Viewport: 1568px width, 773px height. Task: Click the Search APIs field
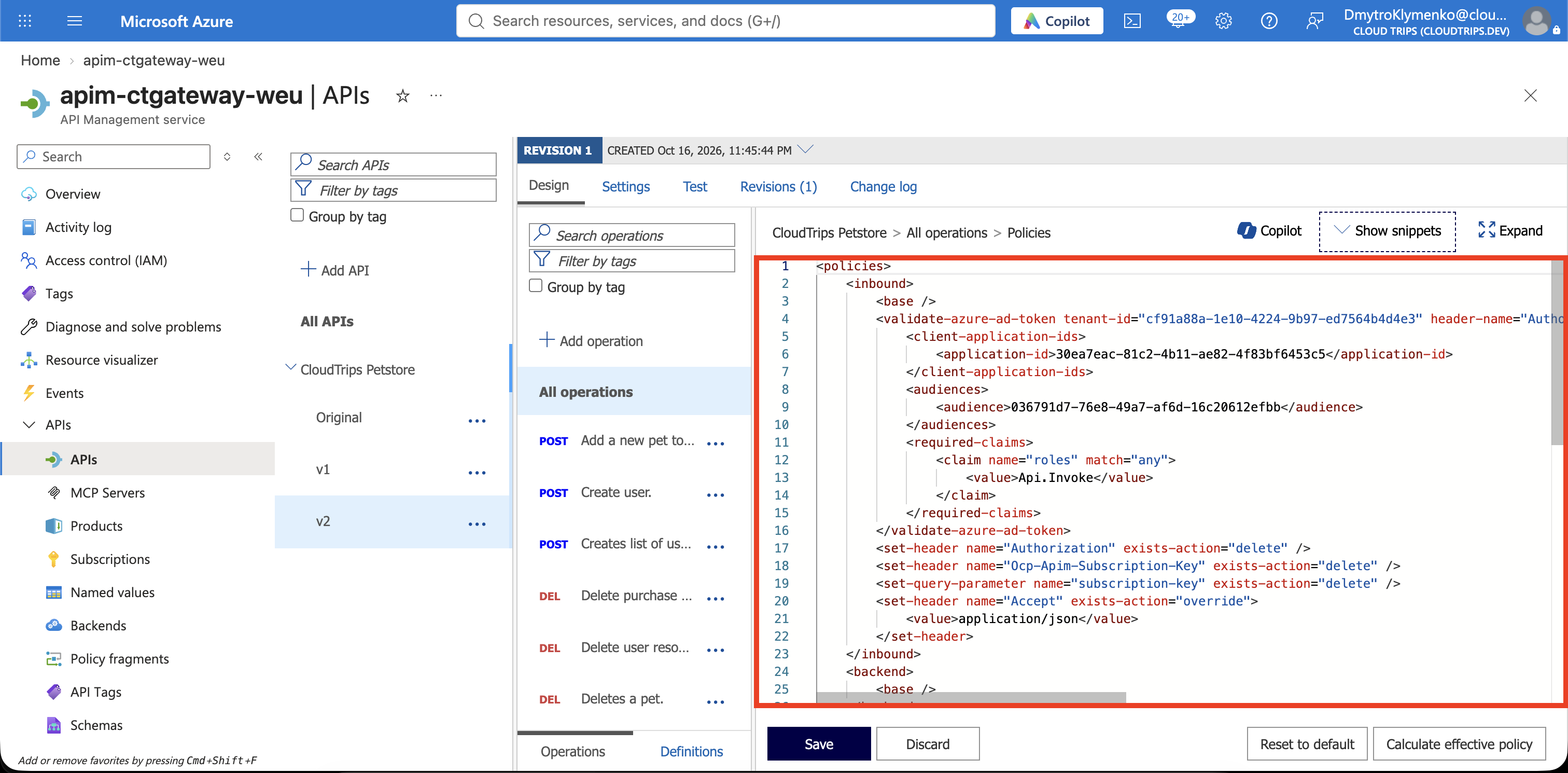(393, 164)
